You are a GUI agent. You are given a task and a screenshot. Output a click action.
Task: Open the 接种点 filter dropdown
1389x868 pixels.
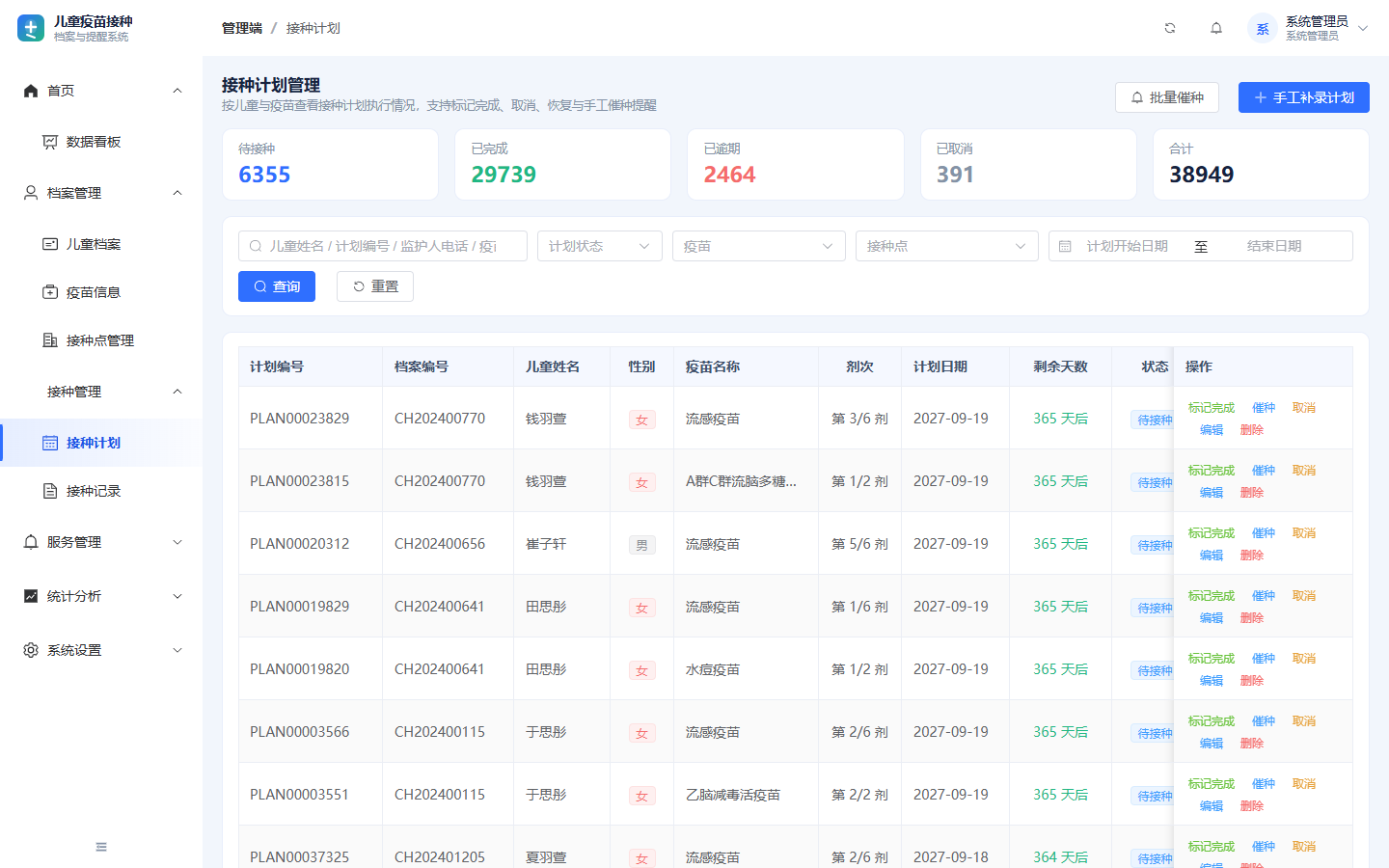point(947,246)
